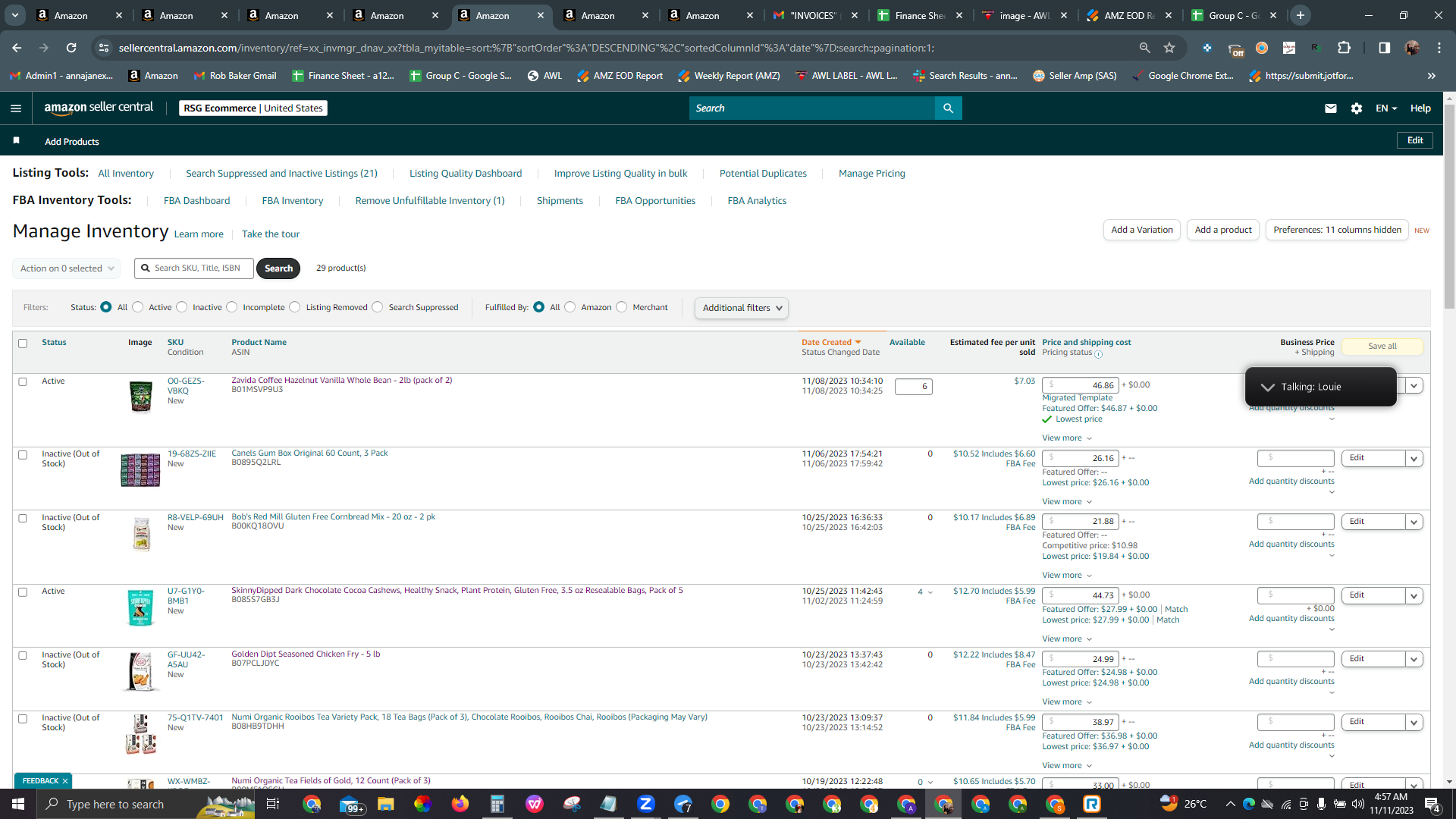1456x819 pixels.
Task: Filter fulfilled by Merchant radio button
Action: point(622,307)
